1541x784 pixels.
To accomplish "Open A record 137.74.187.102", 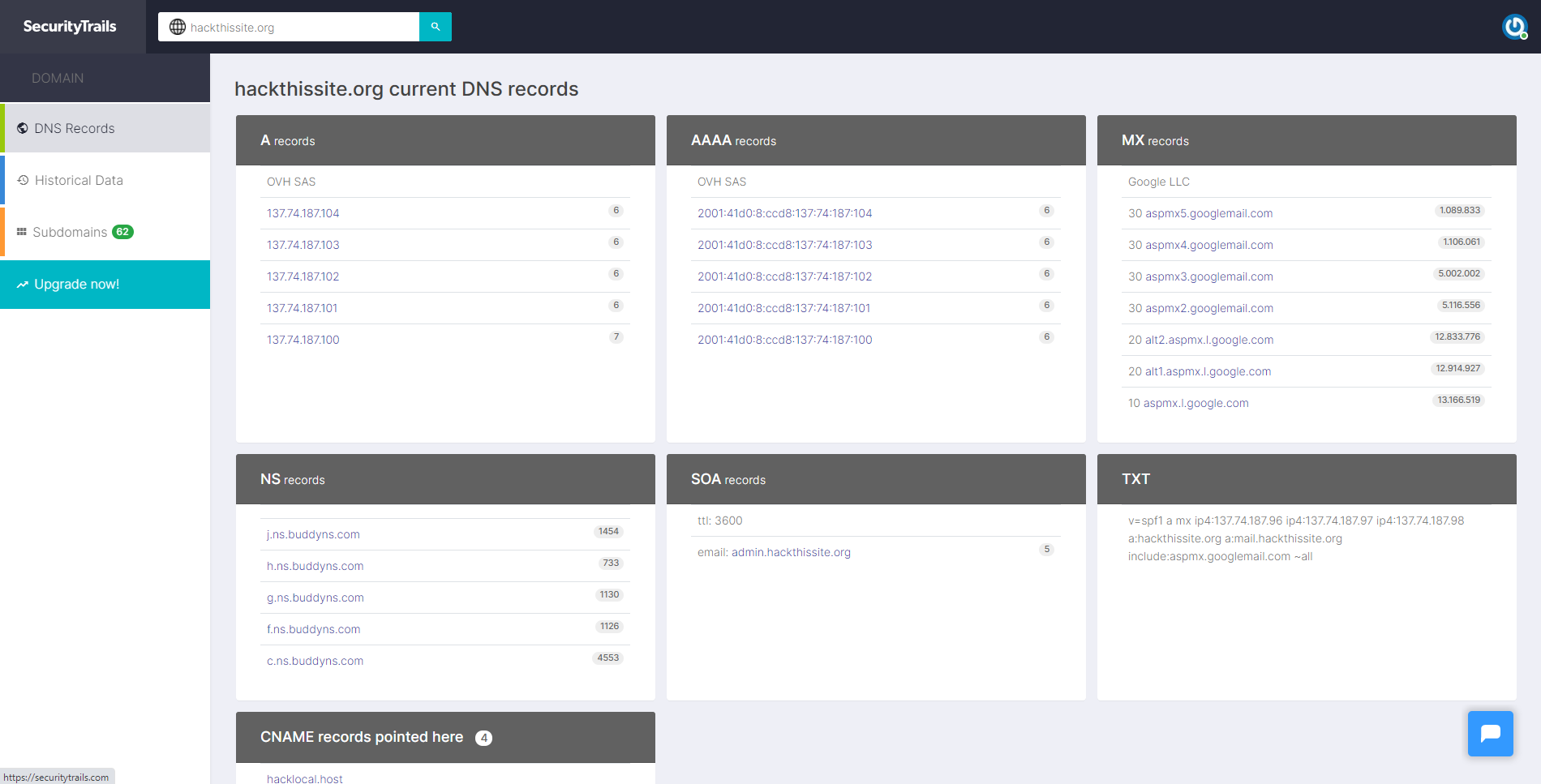I will click(303, 276).
